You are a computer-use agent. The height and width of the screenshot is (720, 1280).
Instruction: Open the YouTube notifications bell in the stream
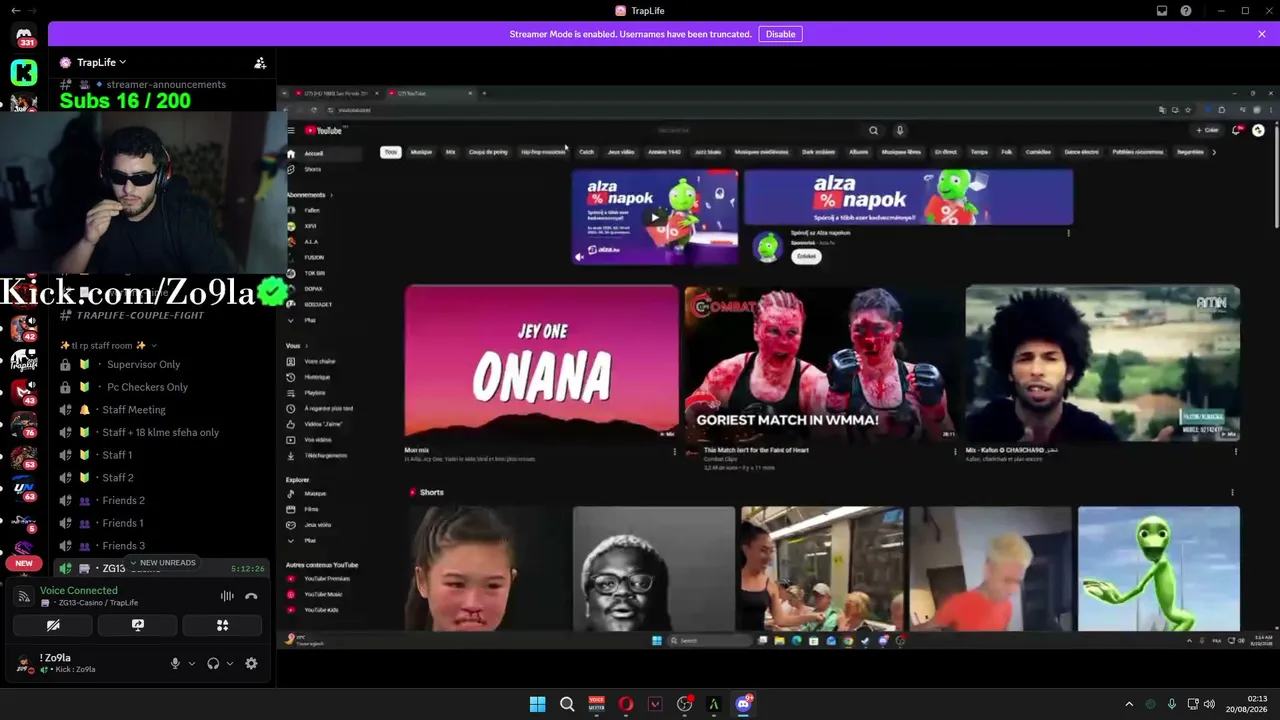coord(1238,130)
